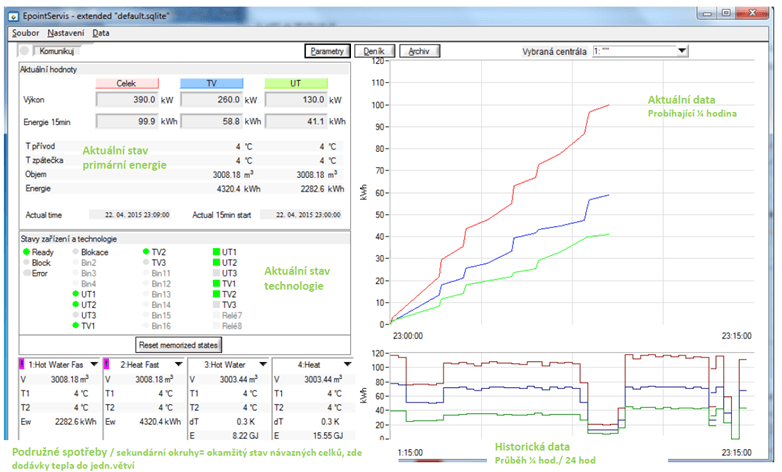Click Celek Energie 15min field 99.9
The image size is (782, 472).
pyautogui.click(x=127, y=121)
